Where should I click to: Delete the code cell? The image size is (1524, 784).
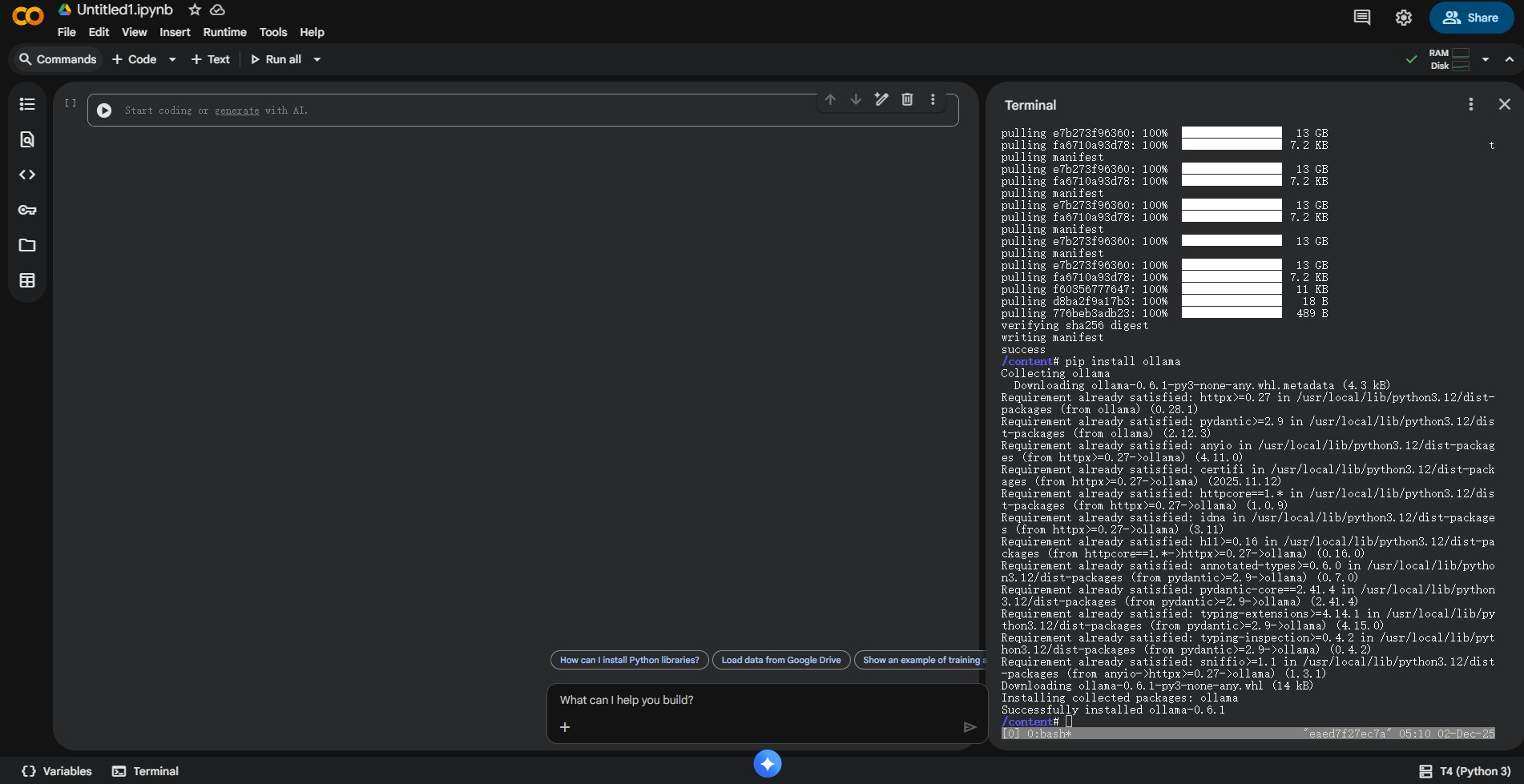(907, 99)
